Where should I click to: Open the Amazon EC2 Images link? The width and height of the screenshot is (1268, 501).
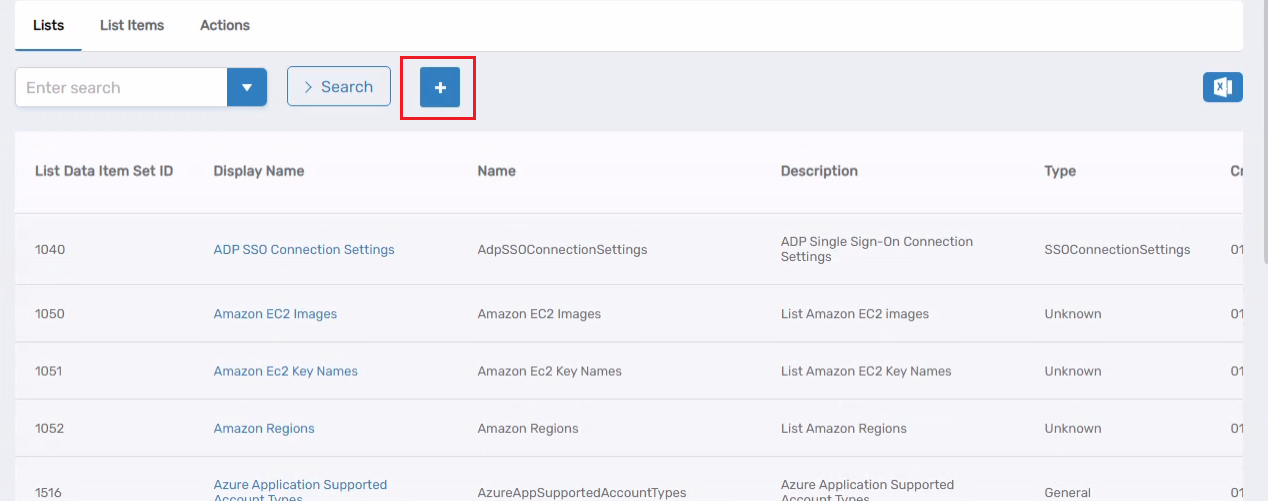275,313
